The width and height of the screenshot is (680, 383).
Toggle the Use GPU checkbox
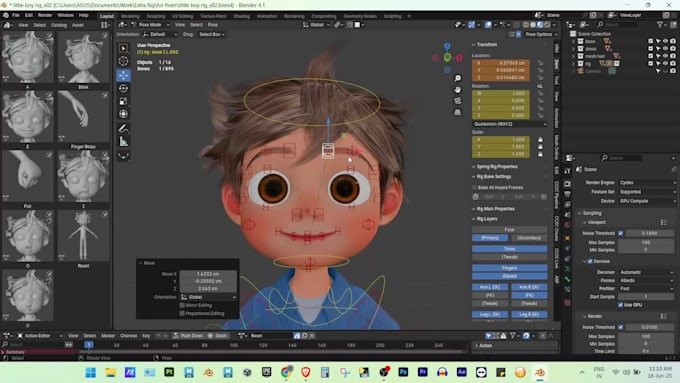tap(621, 305)
